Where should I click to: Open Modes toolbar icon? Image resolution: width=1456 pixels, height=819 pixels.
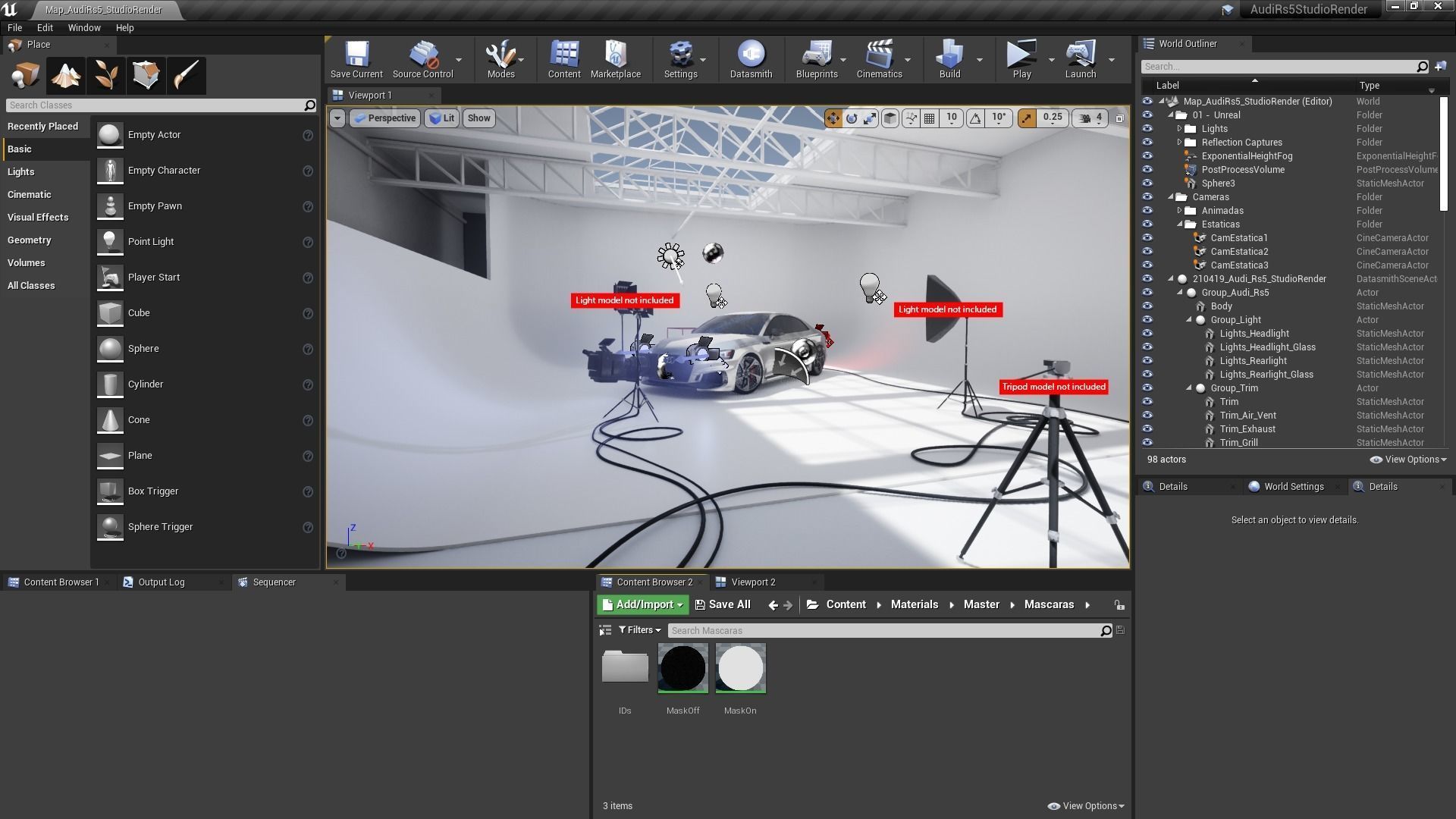[500, 60]
